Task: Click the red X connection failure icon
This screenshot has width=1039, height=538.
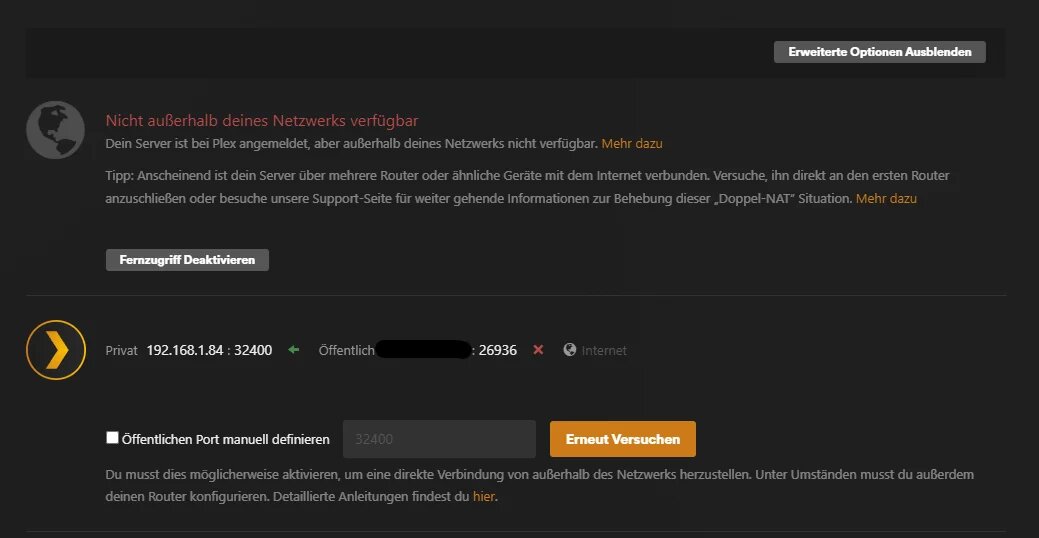Action: coord(538,350)
